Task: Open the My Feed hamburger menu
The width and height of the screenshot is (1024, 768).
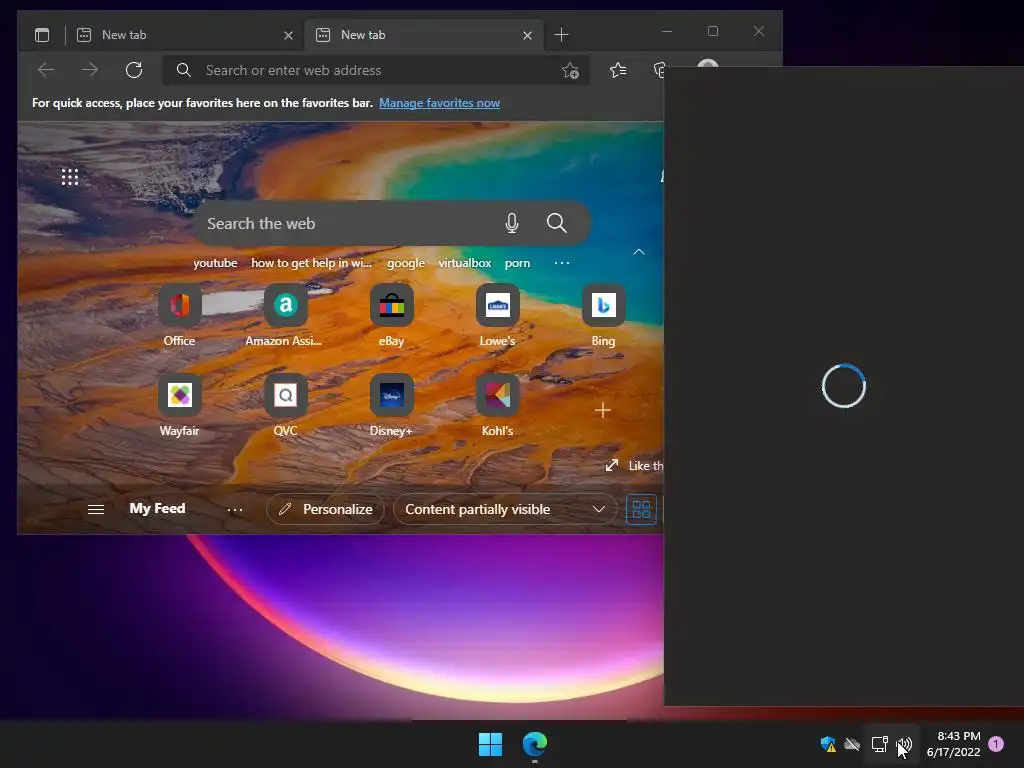Action: pyautogui.click(x=96, y=509)
